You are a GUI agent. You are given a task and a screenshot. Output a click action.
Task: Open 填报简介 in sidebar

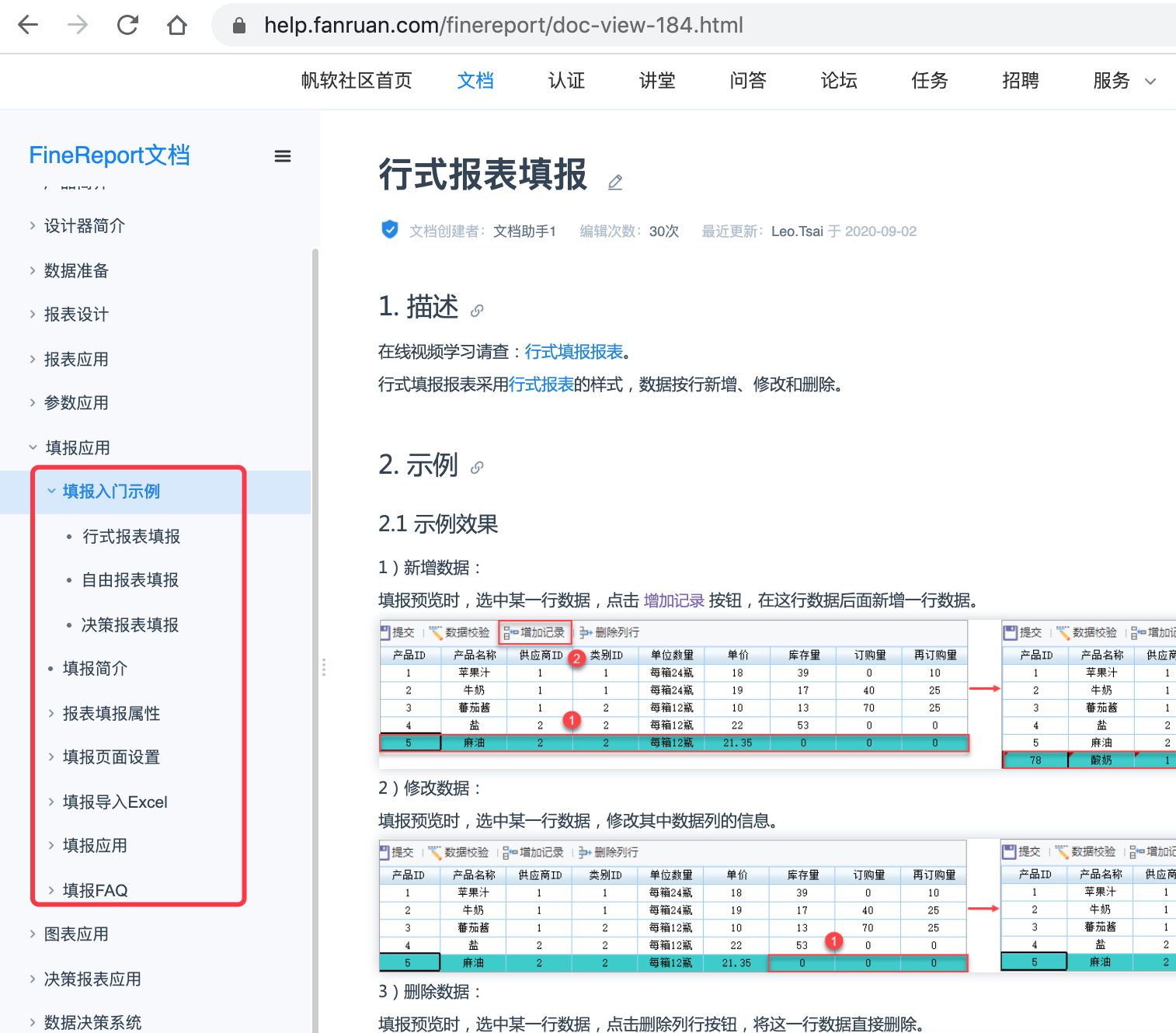coord(95,669)
